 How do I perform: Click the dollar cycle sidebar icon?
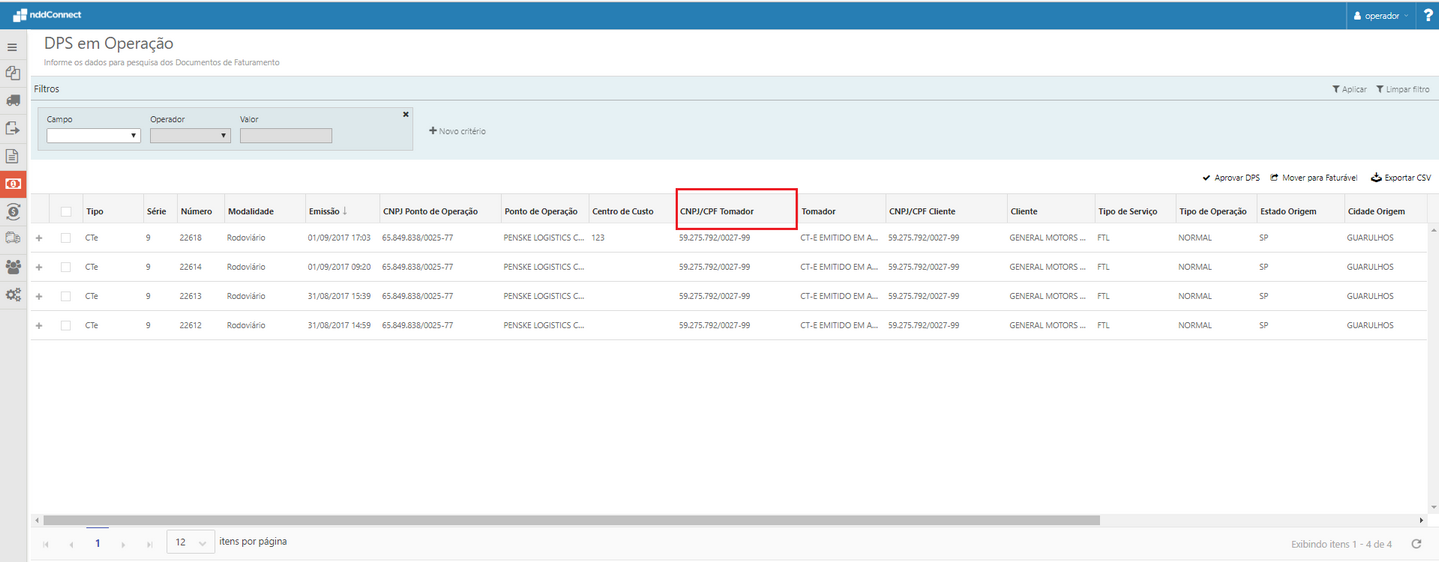[13, 212]
